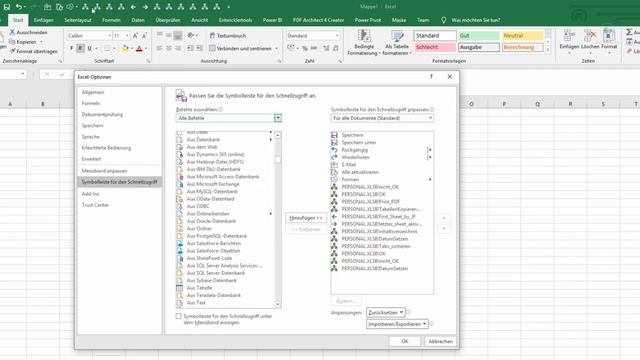Apply the red 'Schlecht' cell style
The image size is (640, 360).
(x=435, y=47)
